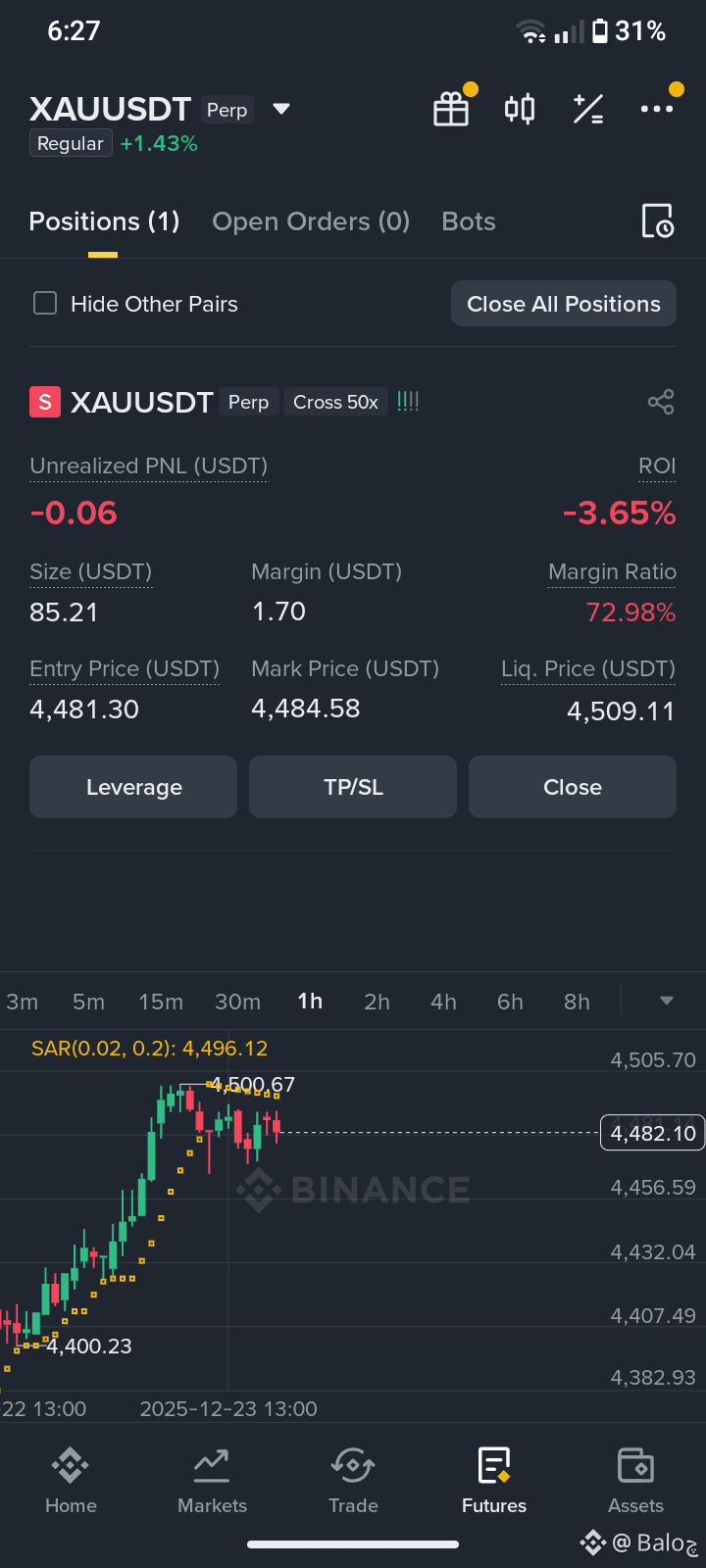Tap the Cross 50x leverage badge
Viewport: 706px width, 1568px height.
335,402
